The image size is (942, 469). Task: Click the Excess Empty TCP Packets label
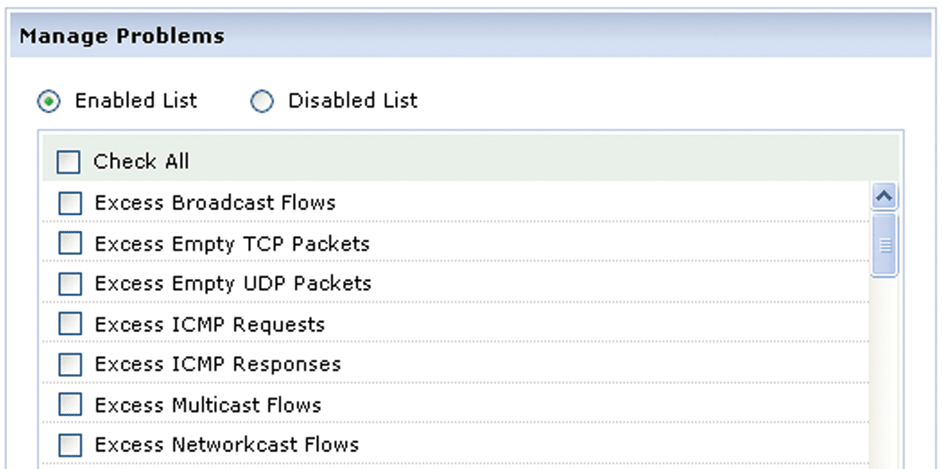[232, 244]
